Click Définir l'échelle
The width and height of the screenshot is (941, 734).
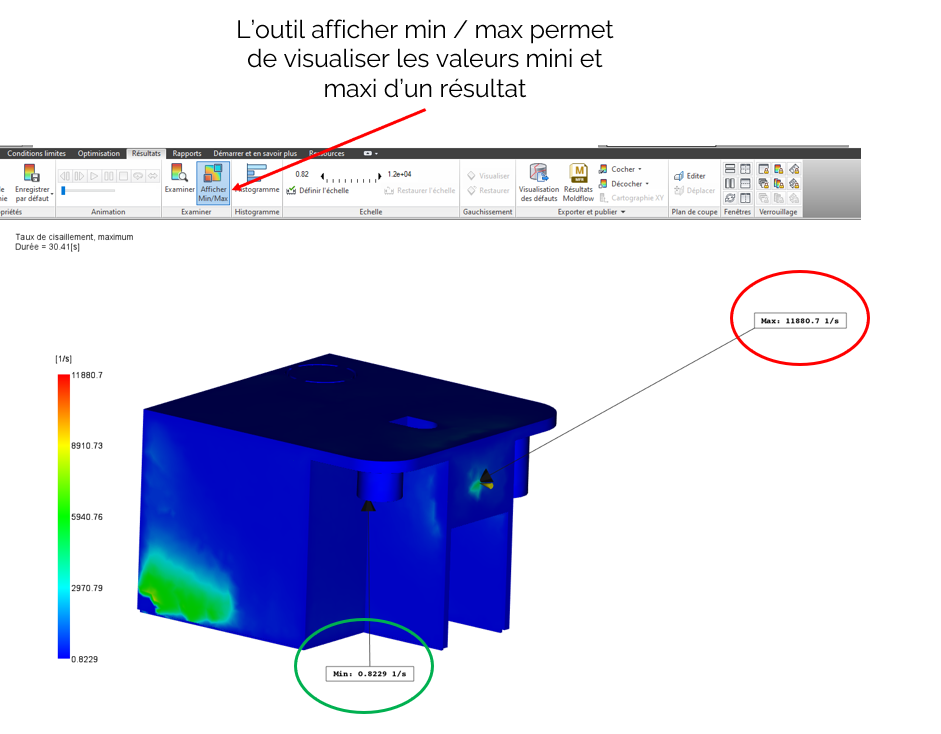[x=317, y=190]
